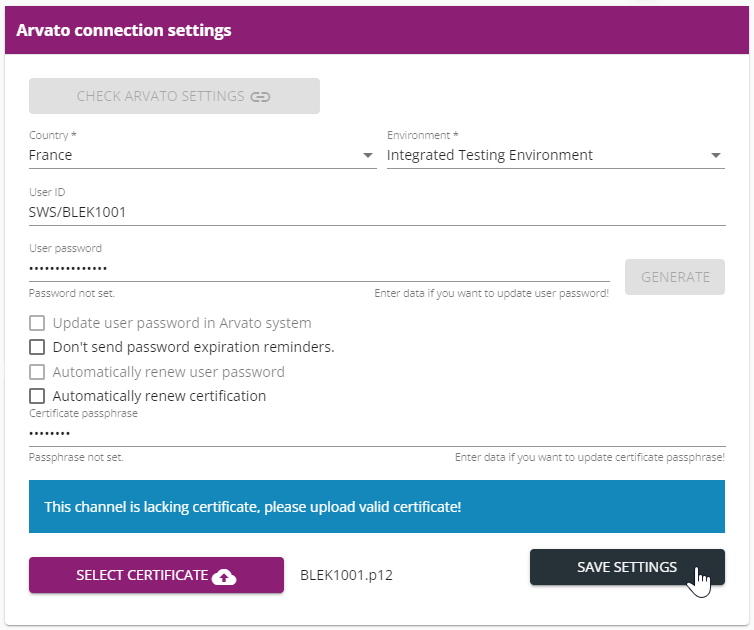Click the Integrated Testing Environment value
The height and width of the screenshot is (630, 754).
click(x=490, y=155)
